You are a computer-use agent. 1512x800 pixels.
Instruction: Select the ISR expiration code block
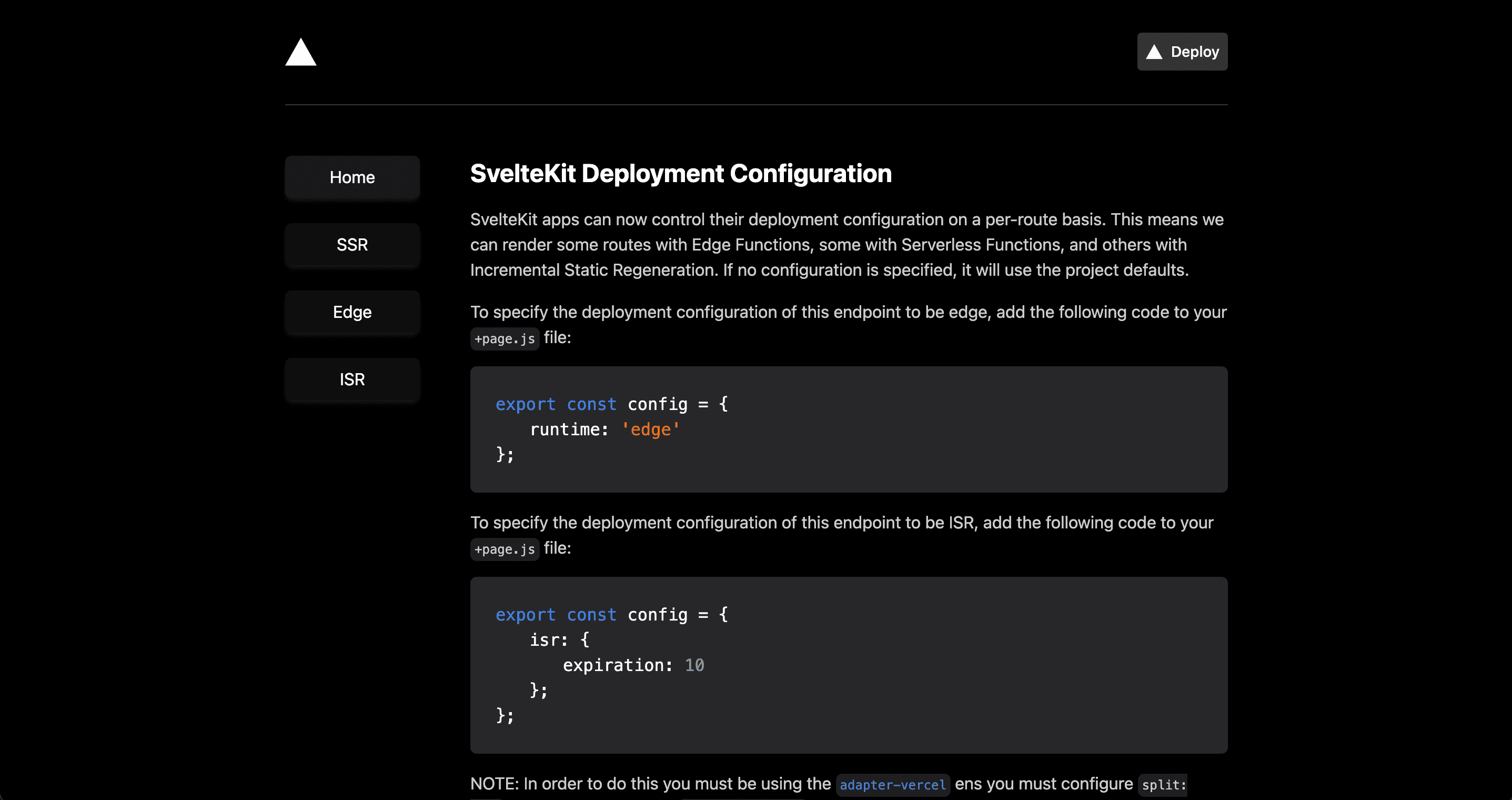(848, 665)
